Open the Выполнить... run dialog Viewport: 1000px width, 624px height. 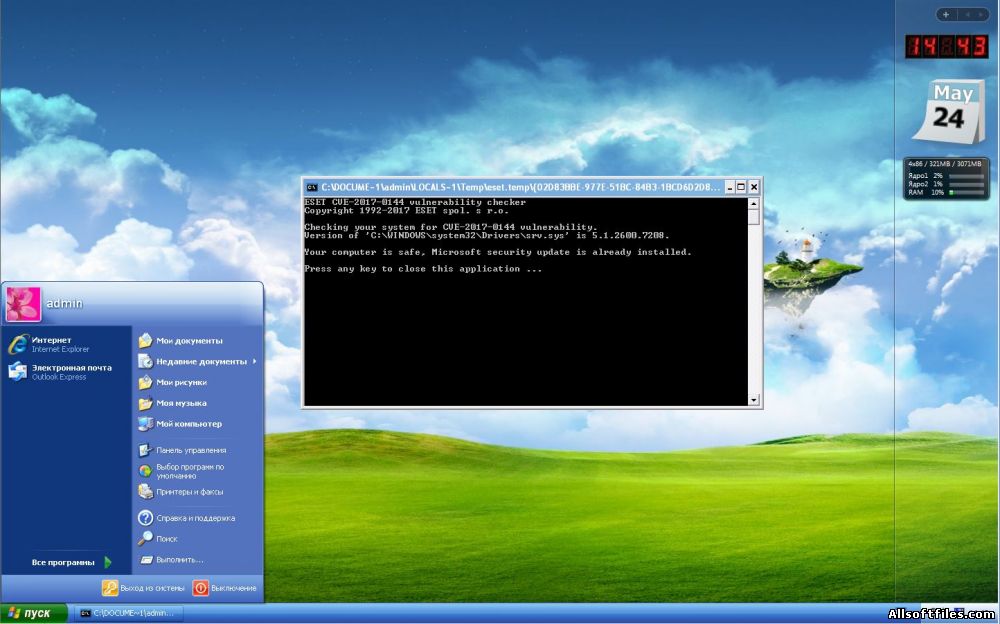179,559
